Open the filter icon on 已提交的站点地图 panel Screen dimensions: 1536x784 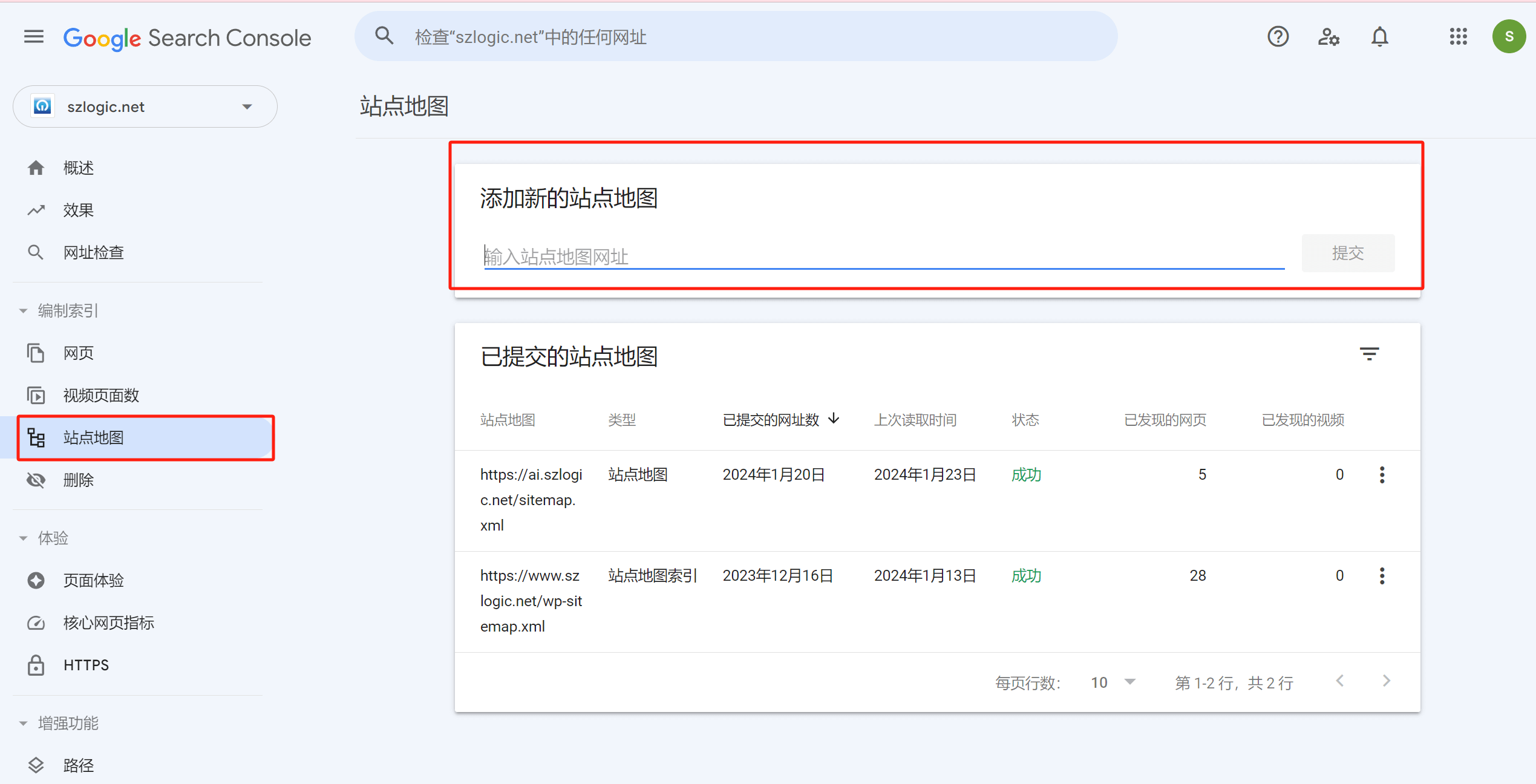tap(1370, 353)
